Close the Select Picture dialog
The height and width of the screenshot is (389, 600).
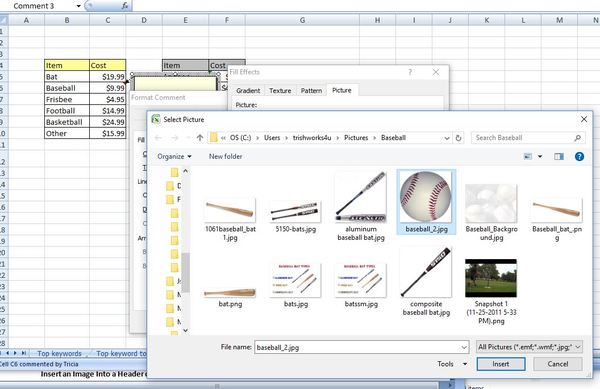584,119
